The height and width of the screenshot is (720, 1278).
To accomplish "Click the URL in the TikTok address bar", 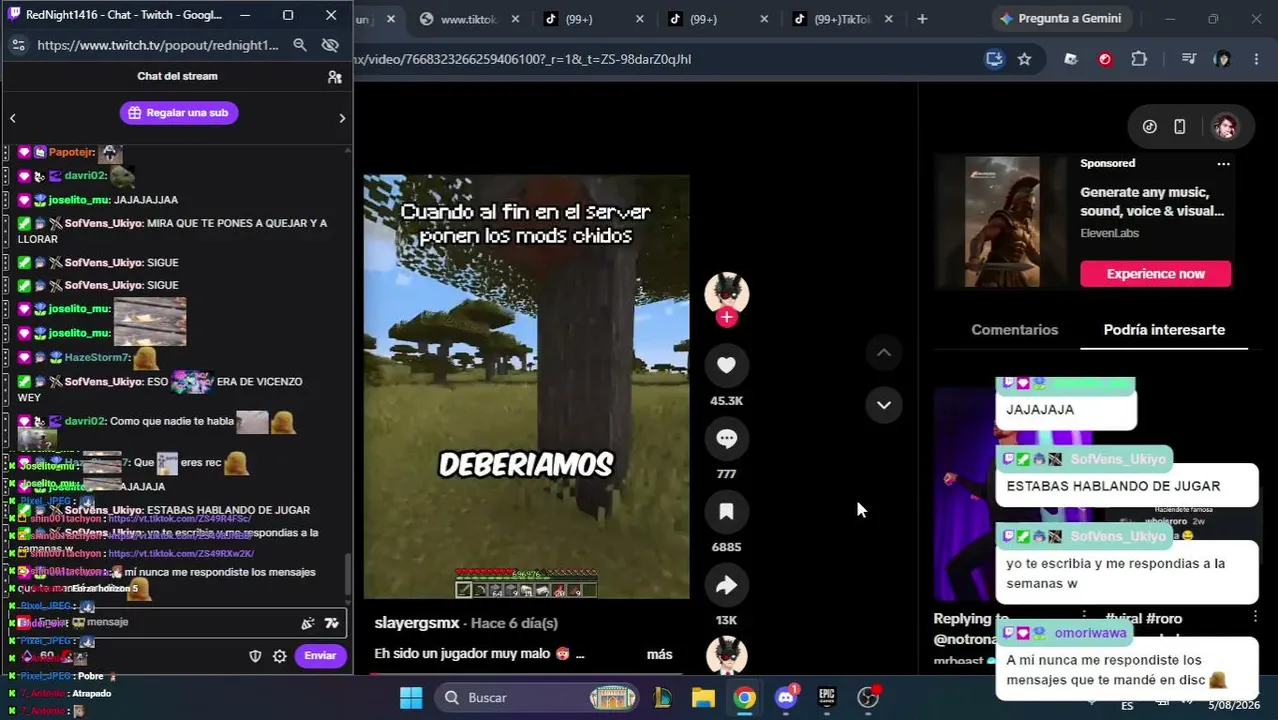I will pyautogui.click(x=522, y=59).
